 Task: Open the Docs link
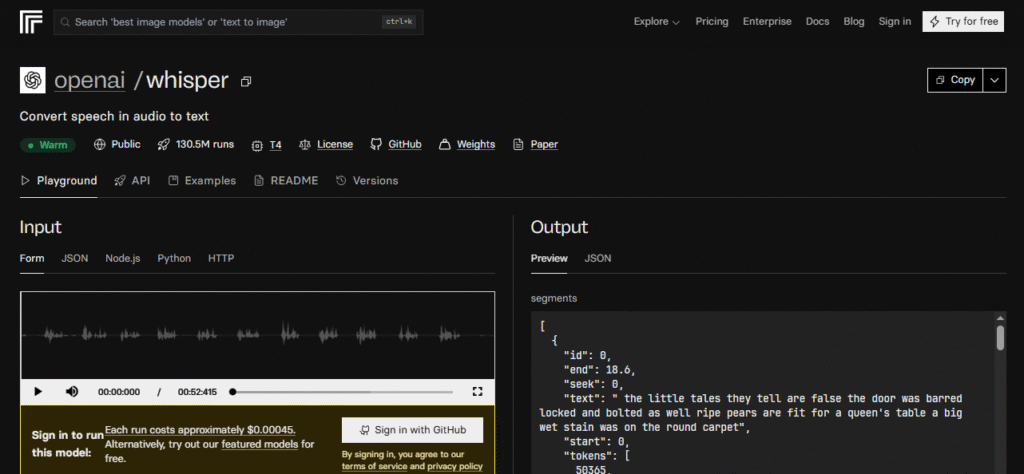[x=818, y=22]
